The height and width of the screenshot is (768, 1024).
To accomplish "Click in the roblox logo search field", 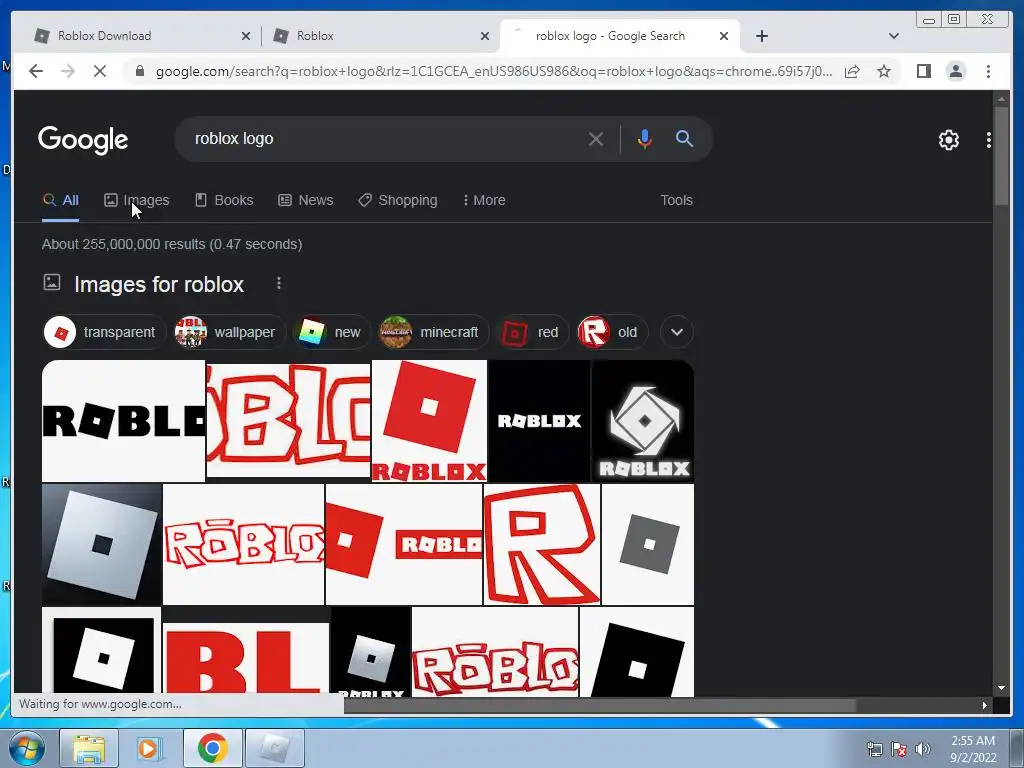I will coord(385,139).
